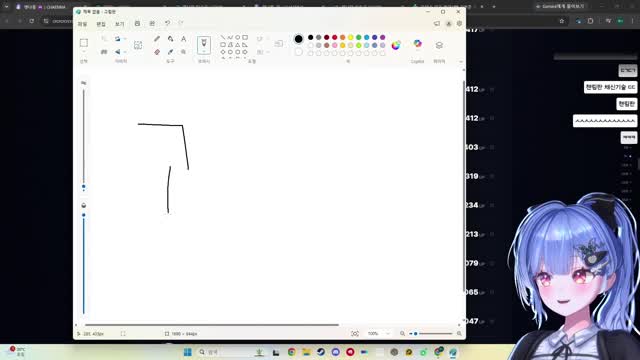Screen dimensions: 640x360
Task: Select the Magnifier tool
Action: (183, 52)
